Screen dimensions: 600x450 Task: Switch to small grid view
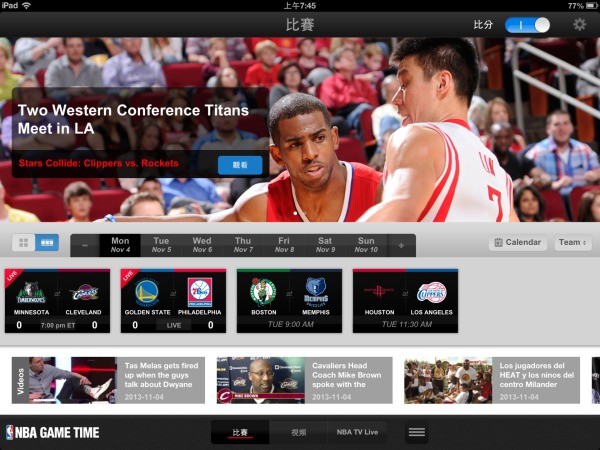click(23, 243)
